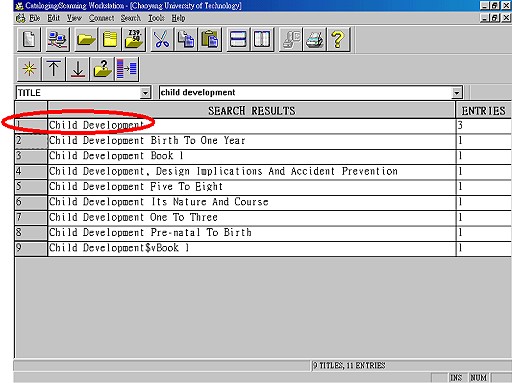This screenshot has width=512, height=383.
Task: Restore the inner document window
Action: tap(495, 18)
